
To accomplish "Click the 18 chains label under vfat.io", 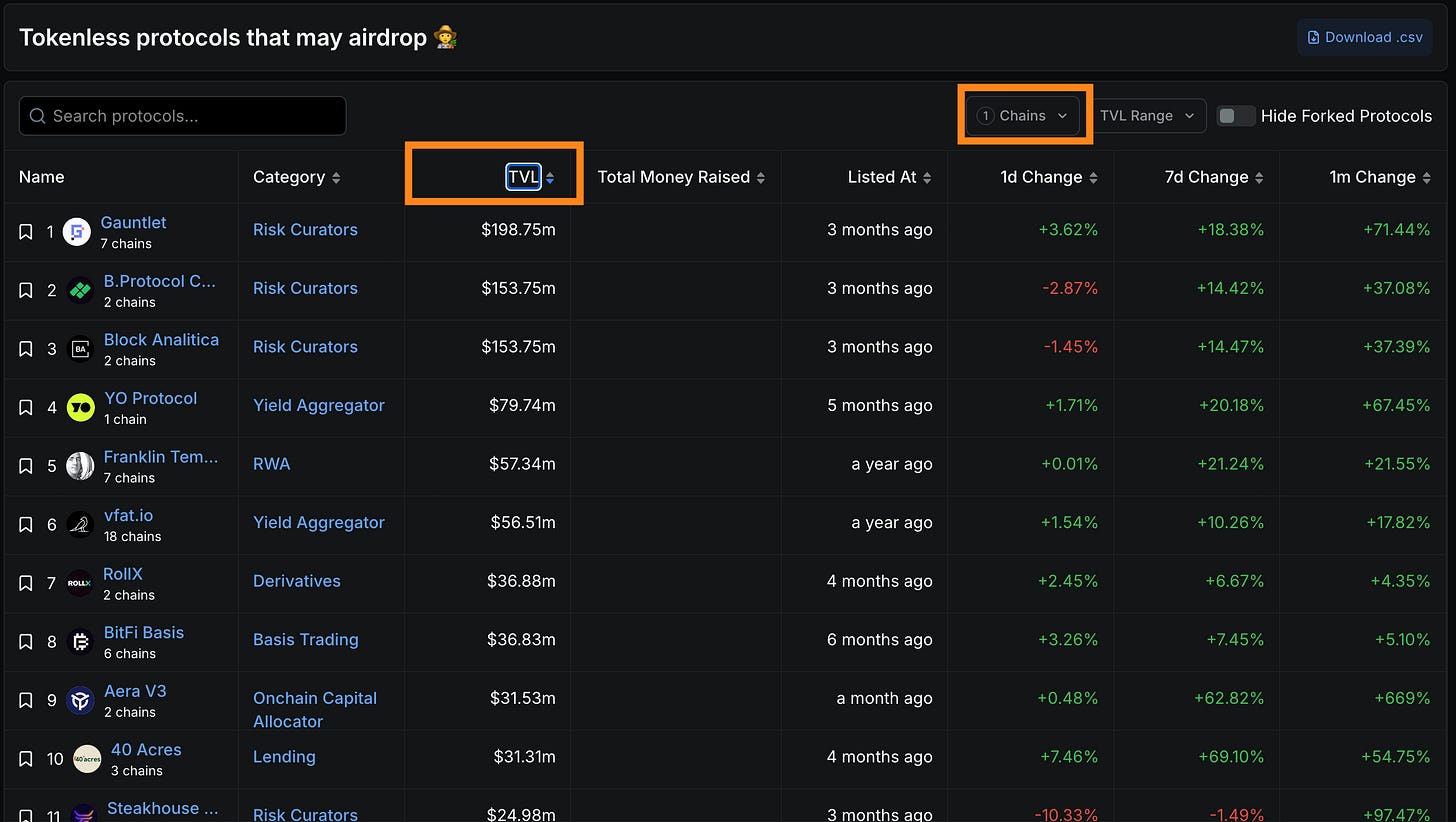I will tap(133, 537).
